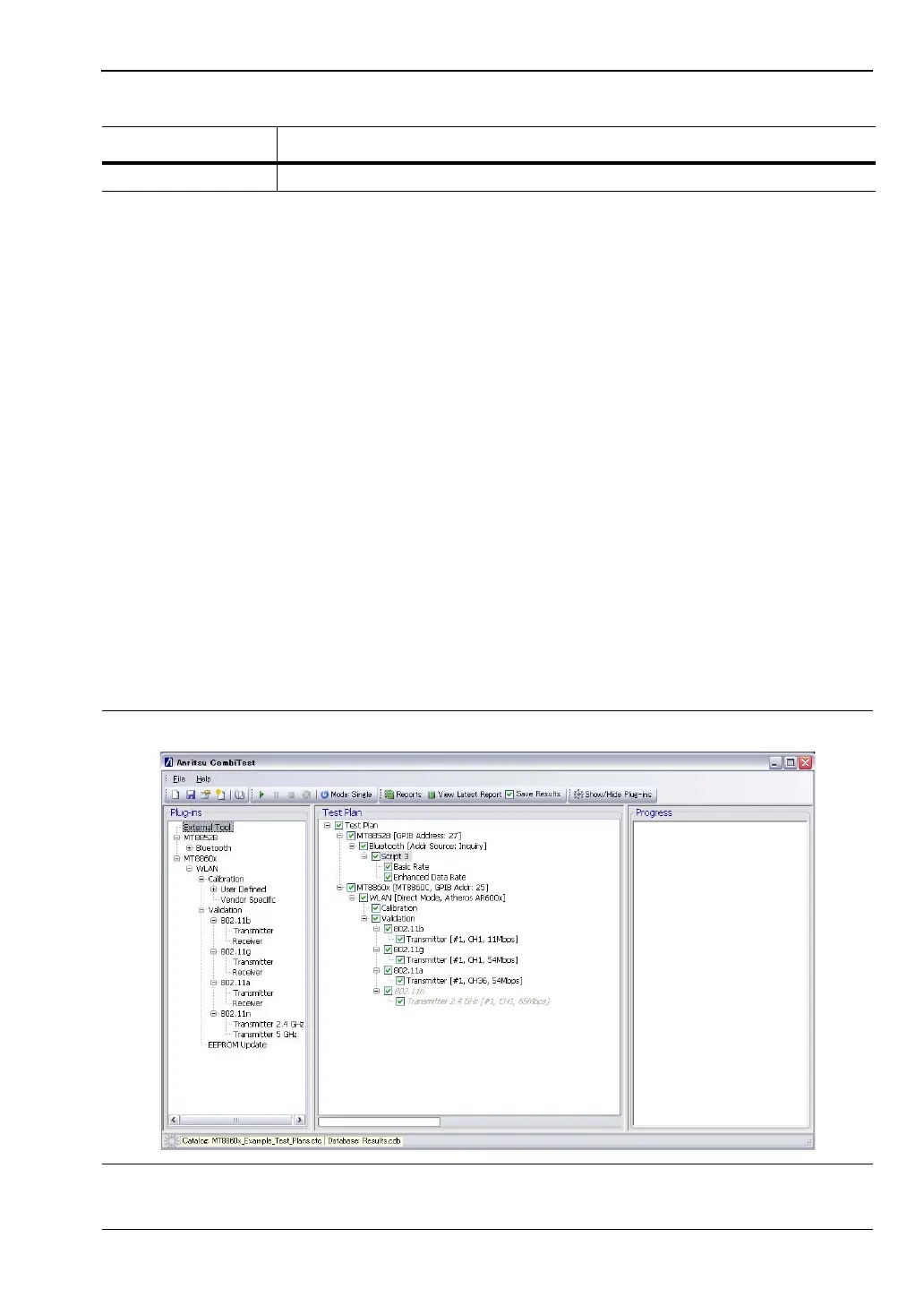Uncheck the root Test Plan checkbox

coord(338,826)
